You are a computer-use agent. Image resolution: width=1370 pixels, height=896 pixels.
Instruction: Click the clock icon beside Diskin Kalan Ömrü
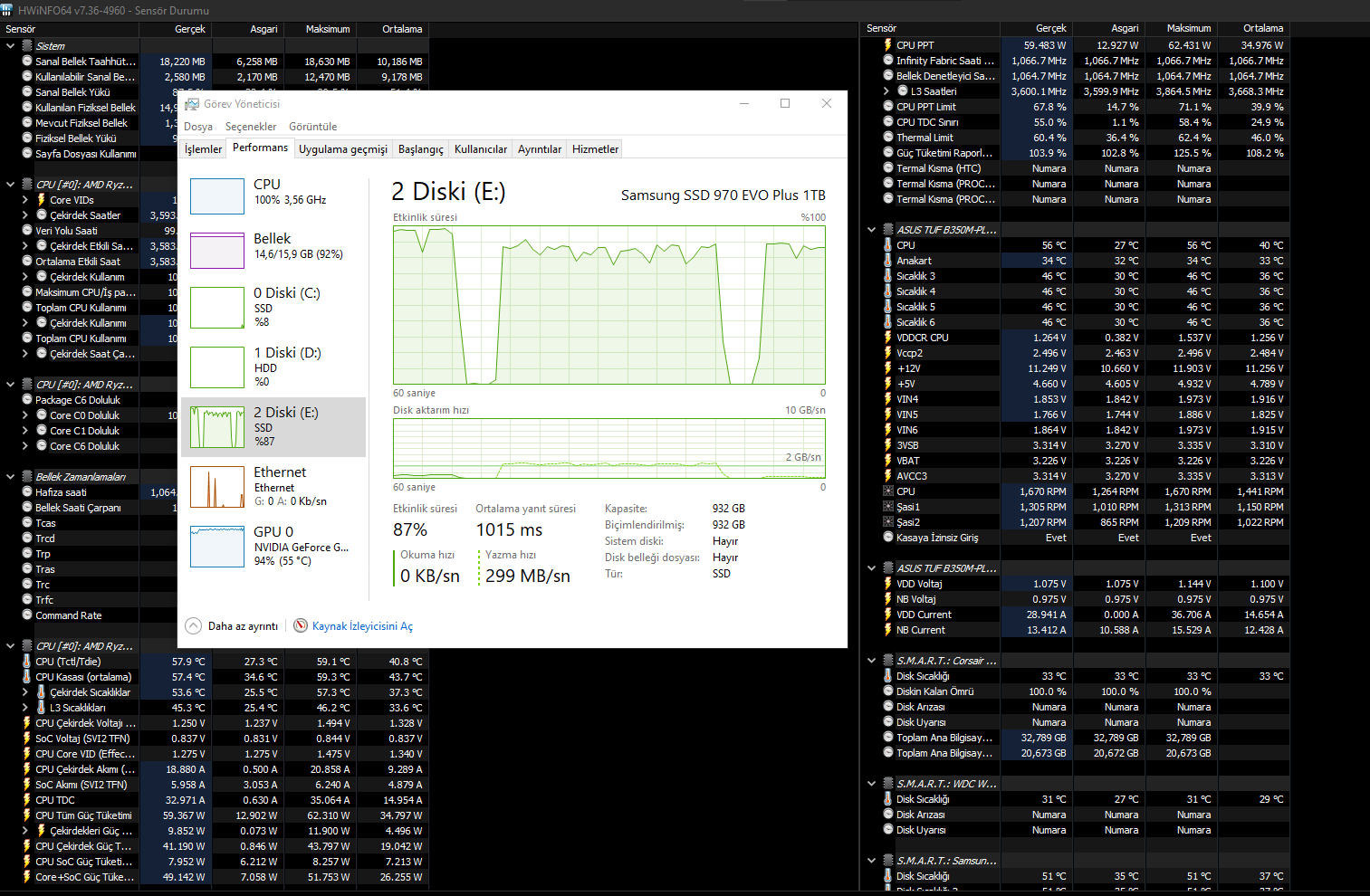click(888, 691)
